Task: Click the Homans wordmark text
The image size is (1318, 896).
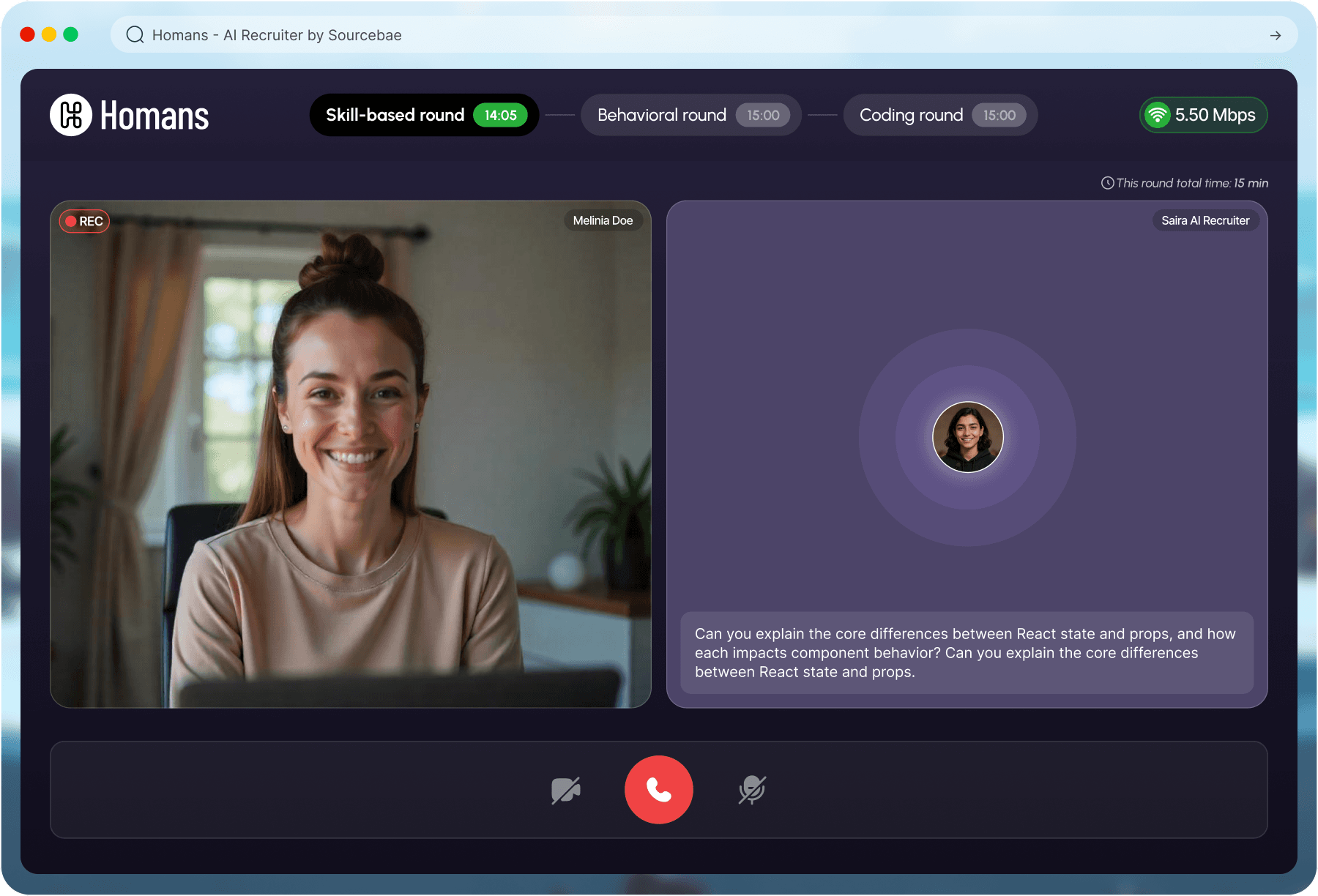Action: [154, 116]
